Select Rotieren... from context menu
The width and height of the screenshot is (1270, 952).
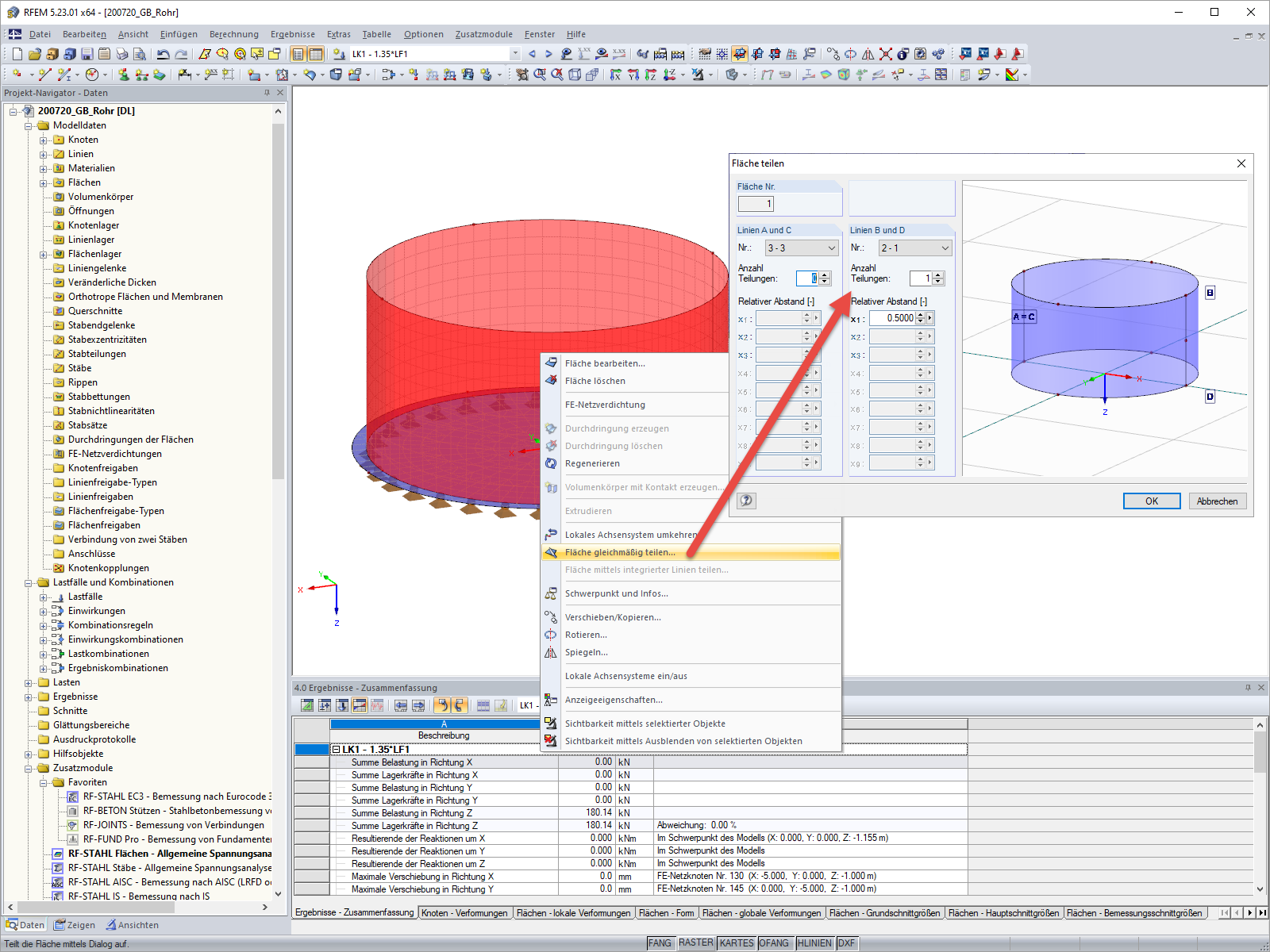coord(586,635)
